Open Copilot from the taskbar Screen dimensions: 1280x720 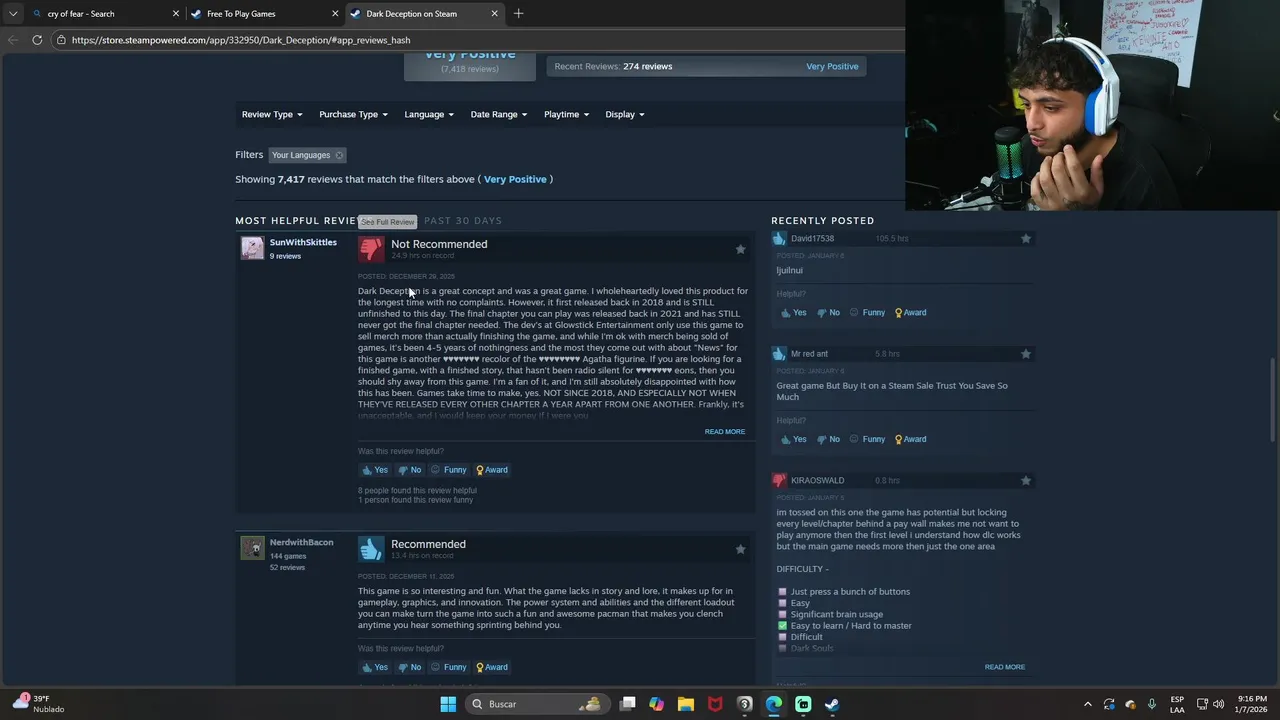click(656, 704)
